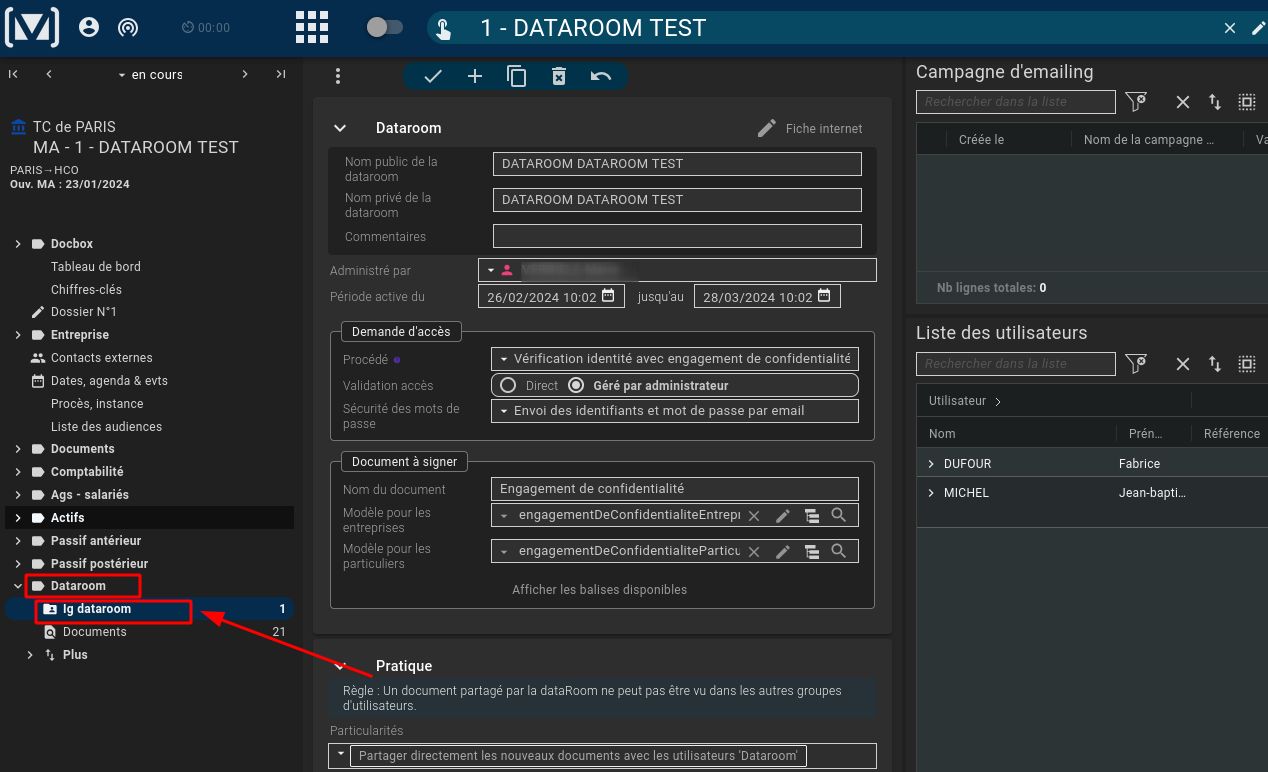Open the list icon for particuliers model
Image resolution: width=1268 pixels, height=772 pixels.
811,552
